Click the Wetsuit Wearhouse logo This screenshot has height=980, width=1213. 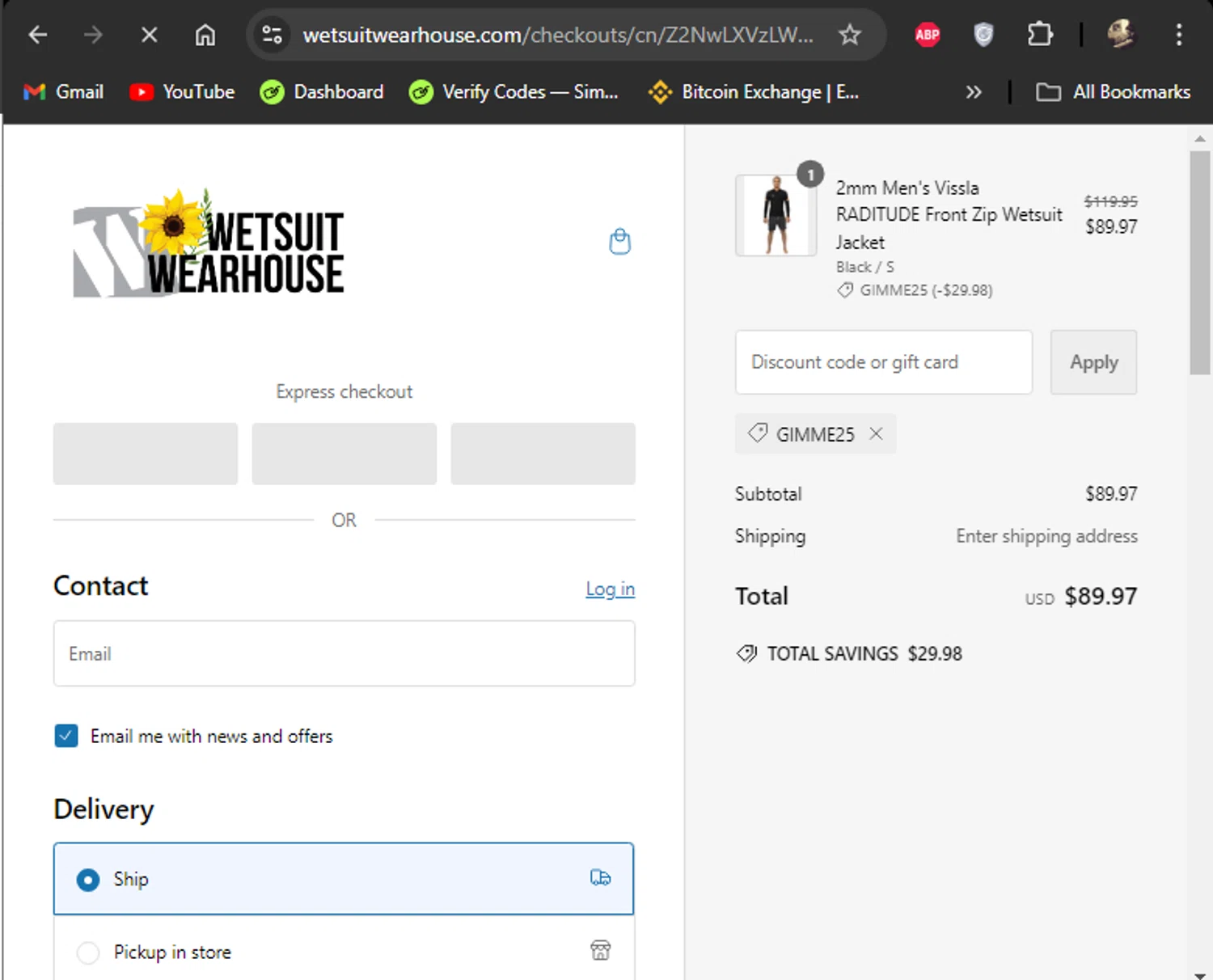pyautogui.click(x=209, y=243)
